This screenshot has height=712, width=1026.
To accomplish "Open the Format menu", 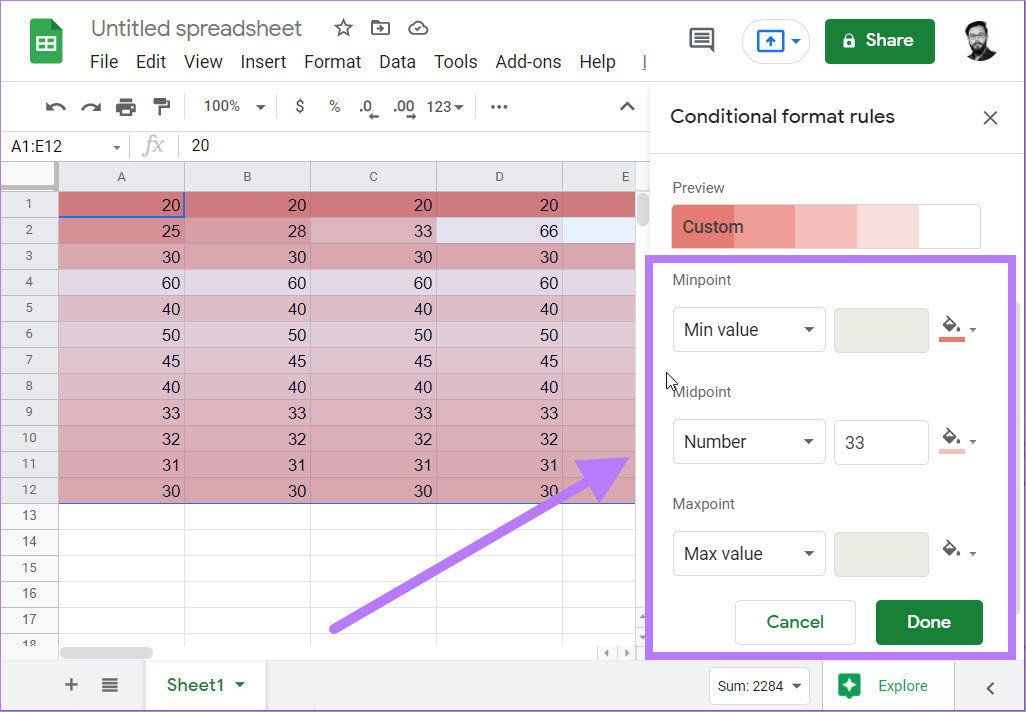I will (332, 61).
